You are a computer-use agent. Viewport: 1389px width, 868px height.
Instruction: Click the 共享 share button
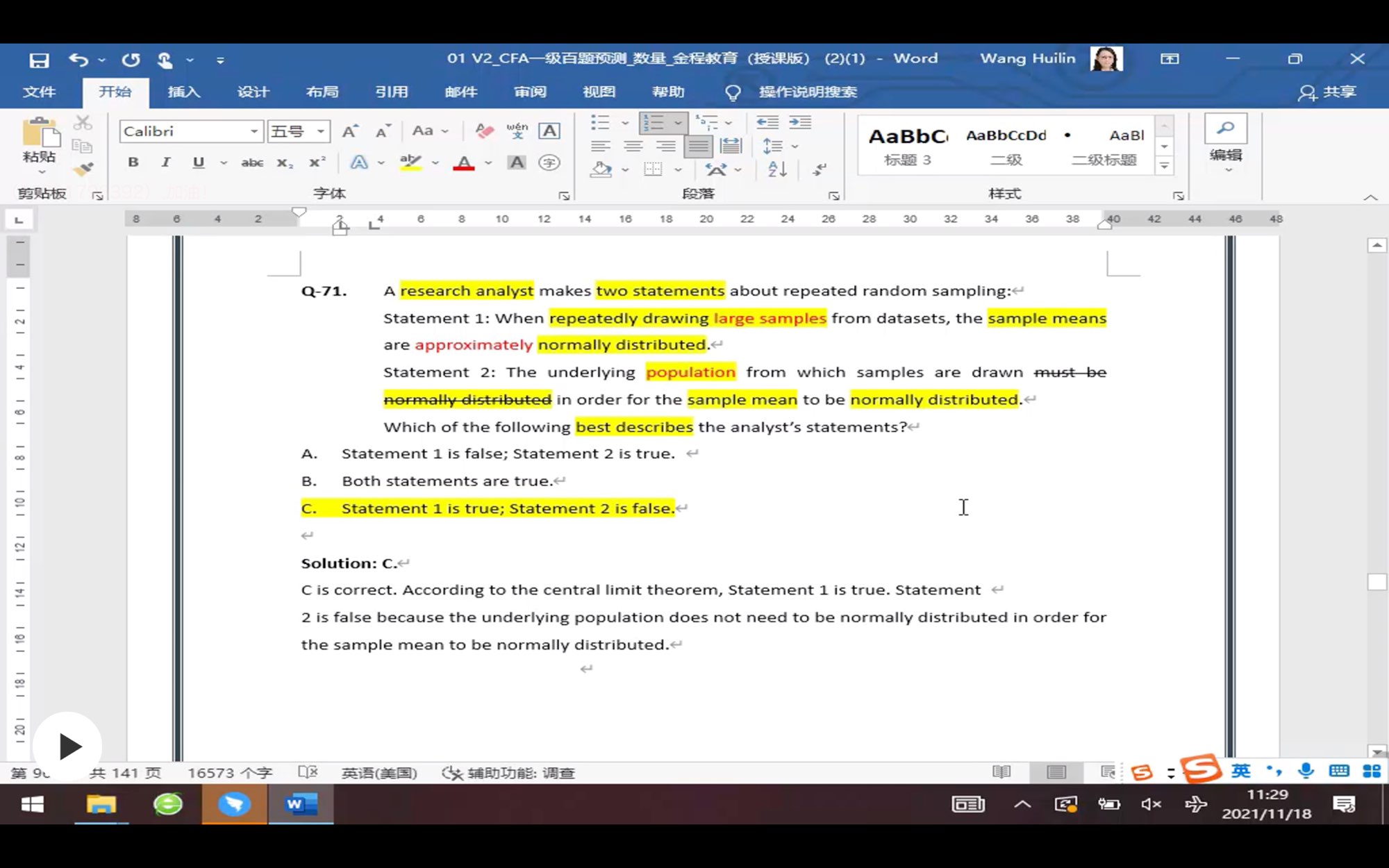(1327, 92)
